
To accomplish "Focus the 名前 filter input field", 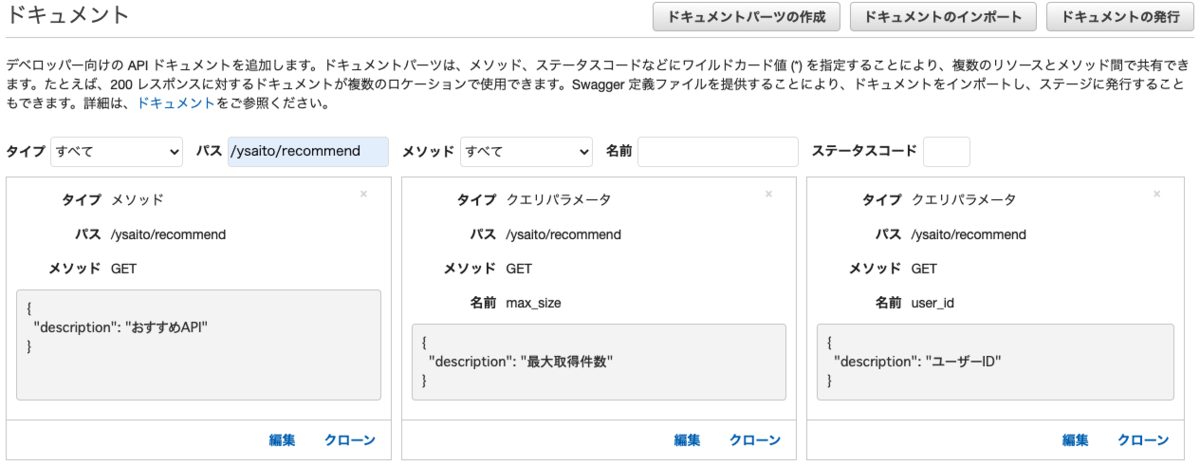I will click(718, 152).
